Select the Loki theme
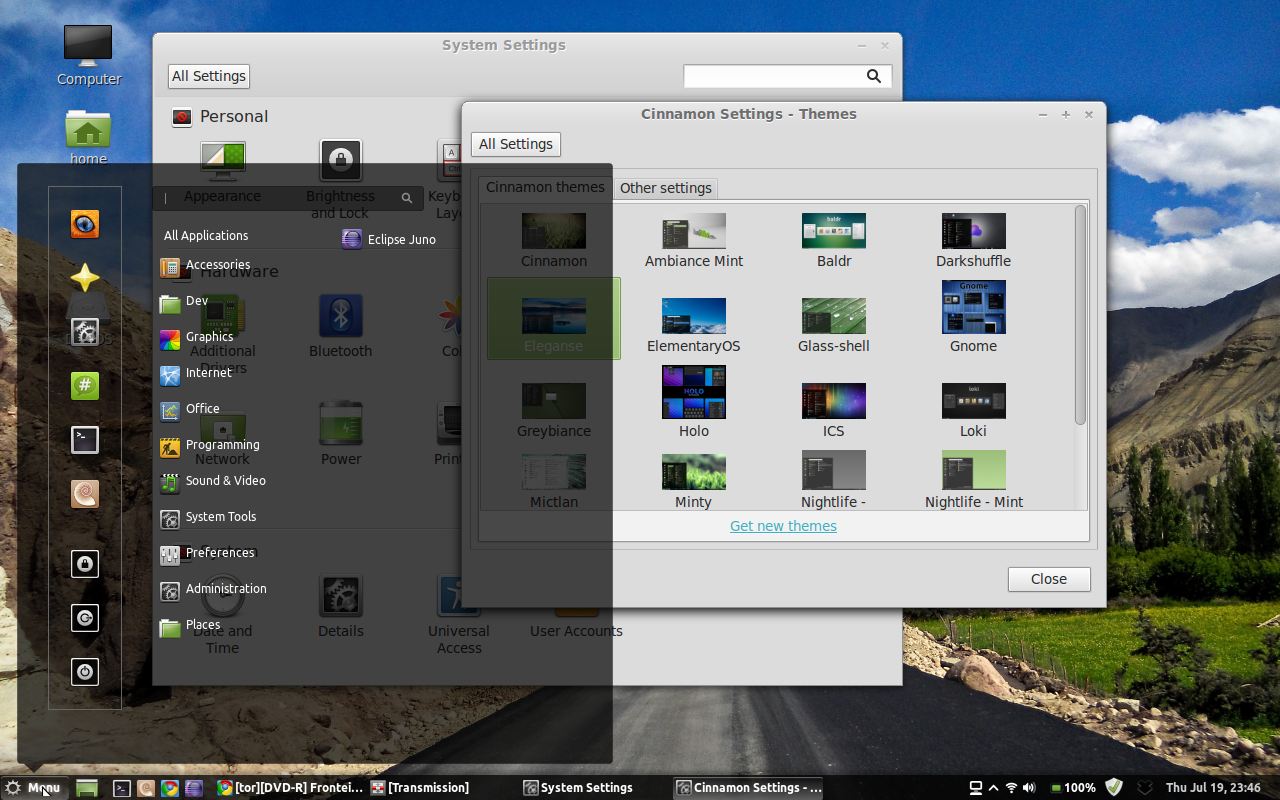The width and height of the screenshot is (1280, 800). [x=973, y=410]
